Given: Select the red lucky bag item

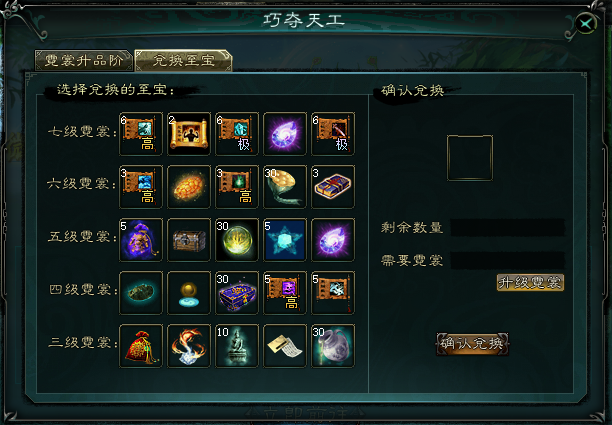Looking at the screenshot, I should coord(141,346).
